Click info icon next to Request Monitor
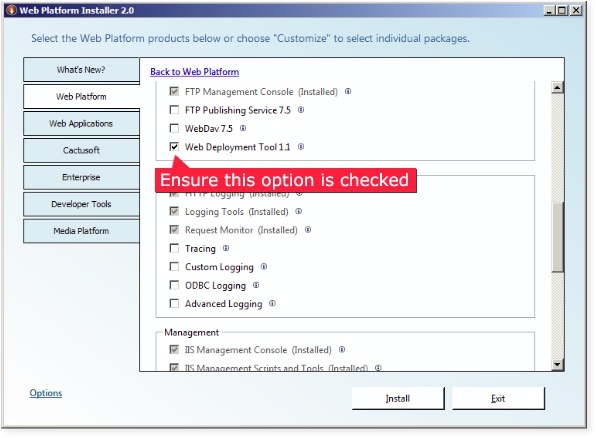596x438 pixels. 308,230
